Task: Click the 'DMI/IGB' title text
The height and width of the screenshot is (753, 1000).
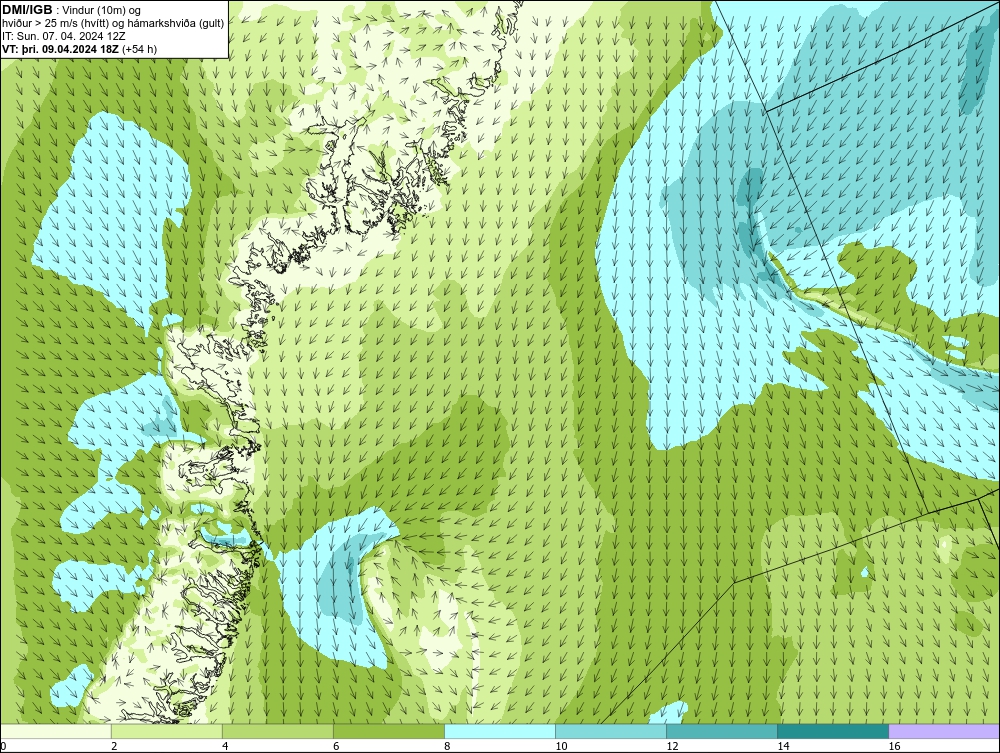Action: (x=27, y=10)
